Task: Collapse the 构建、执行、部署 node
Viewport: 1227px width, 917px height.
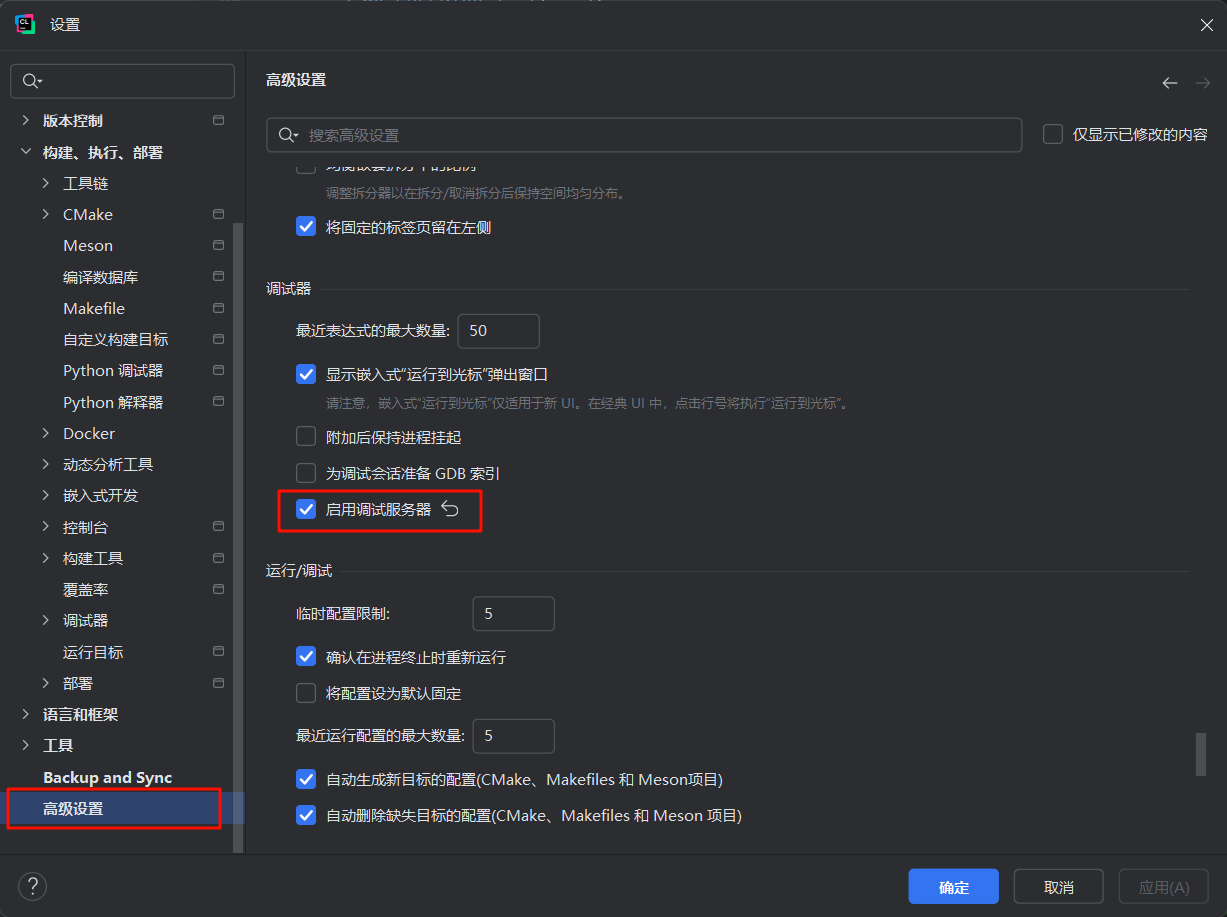Action: [26, 152]
